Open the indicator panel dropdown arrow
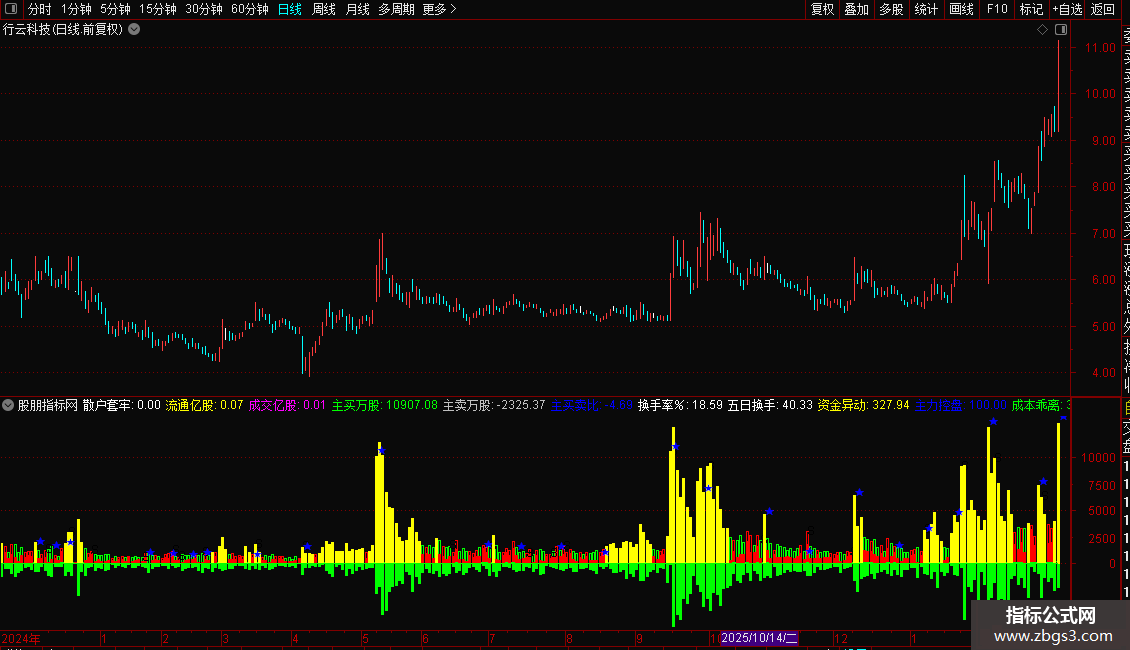The height and width of the screenshot is (650, 1130). pyautogui.click(x=8, y=405)
